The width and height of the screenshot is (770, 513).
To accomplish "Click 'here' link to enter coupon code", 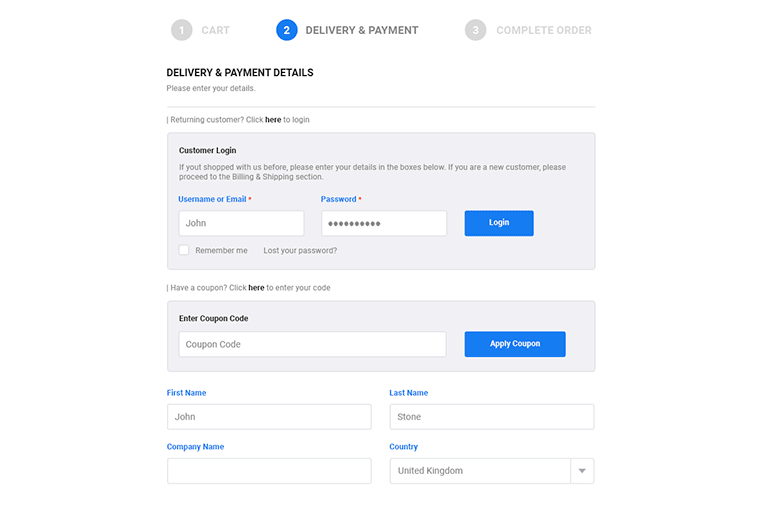I will coord(256,288).
